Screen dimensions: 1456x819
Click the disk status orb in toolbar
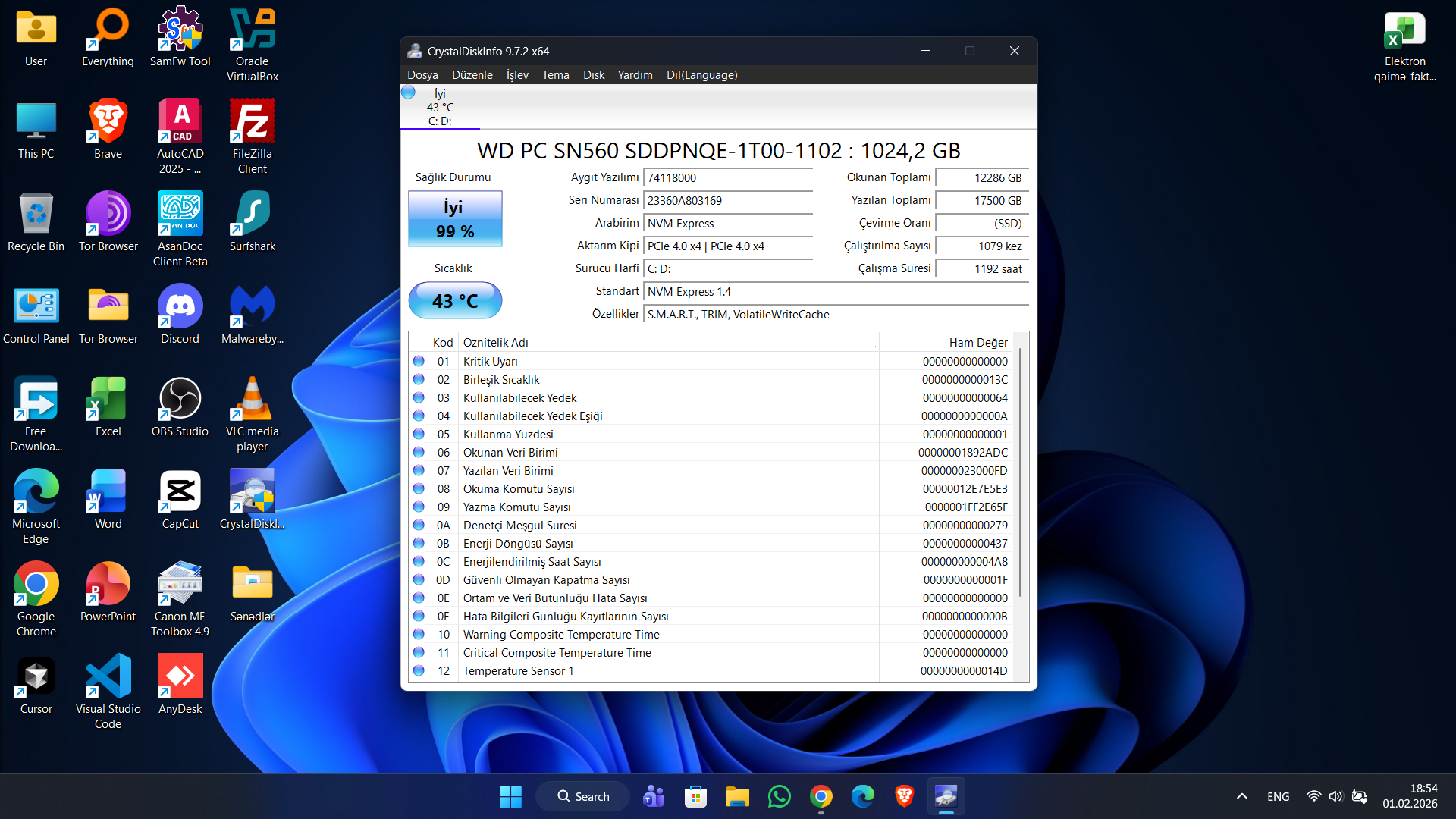(x=409, y=93)
